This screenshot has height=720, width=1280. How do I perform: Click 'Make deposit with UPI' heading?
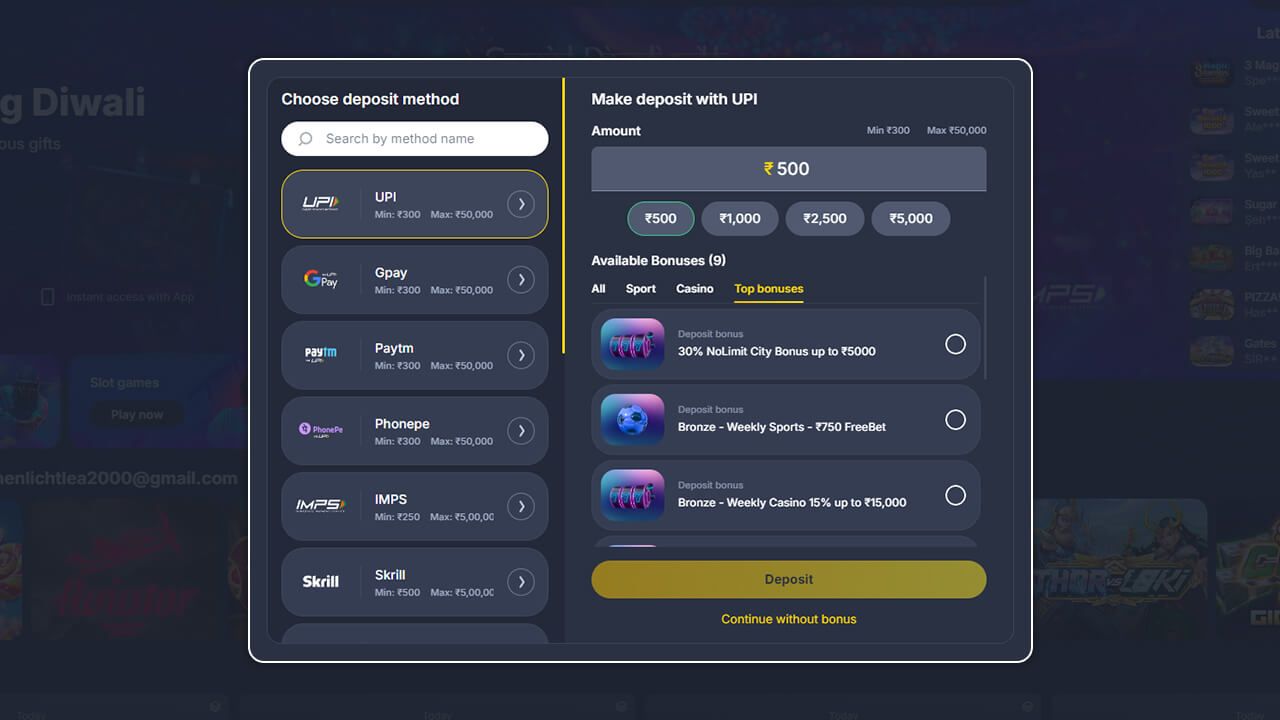pos(674,99)
